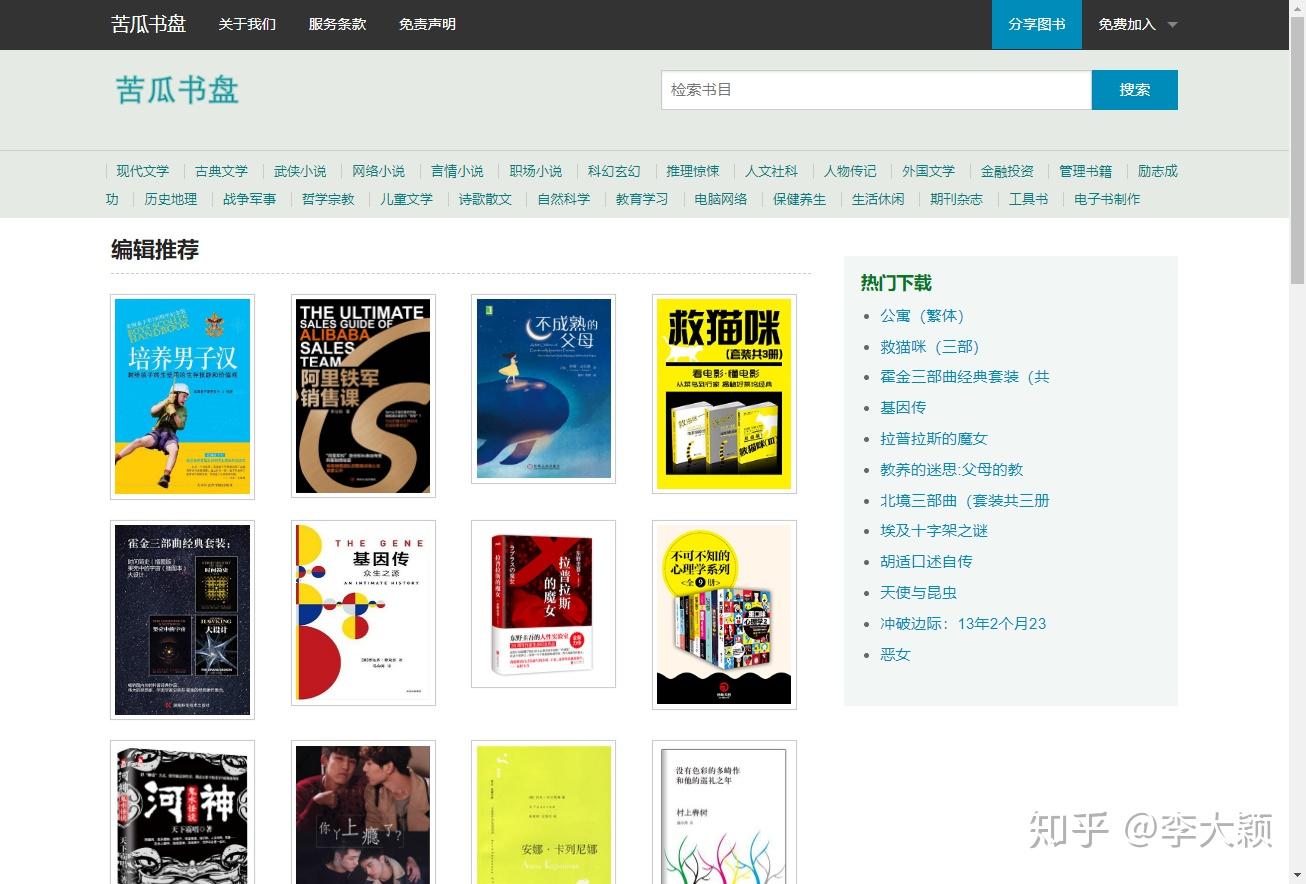Screen dimensions: 1306x884
Task: Open the 安娜·卡列尼娜 book cover
Action: click(543, 812)
